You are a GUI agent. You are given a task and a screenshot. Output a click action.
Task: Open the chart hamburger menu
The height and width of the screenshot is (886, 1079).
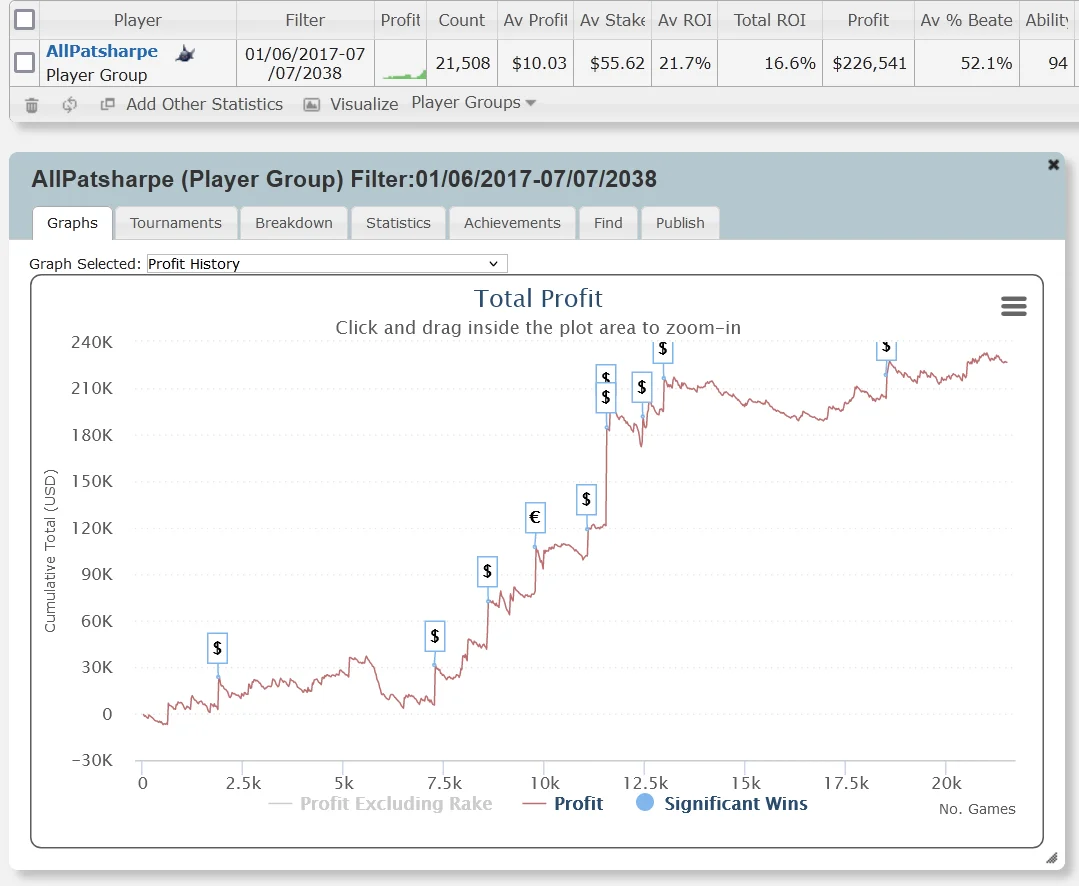pyautogui.click(x=1013, y=307)
